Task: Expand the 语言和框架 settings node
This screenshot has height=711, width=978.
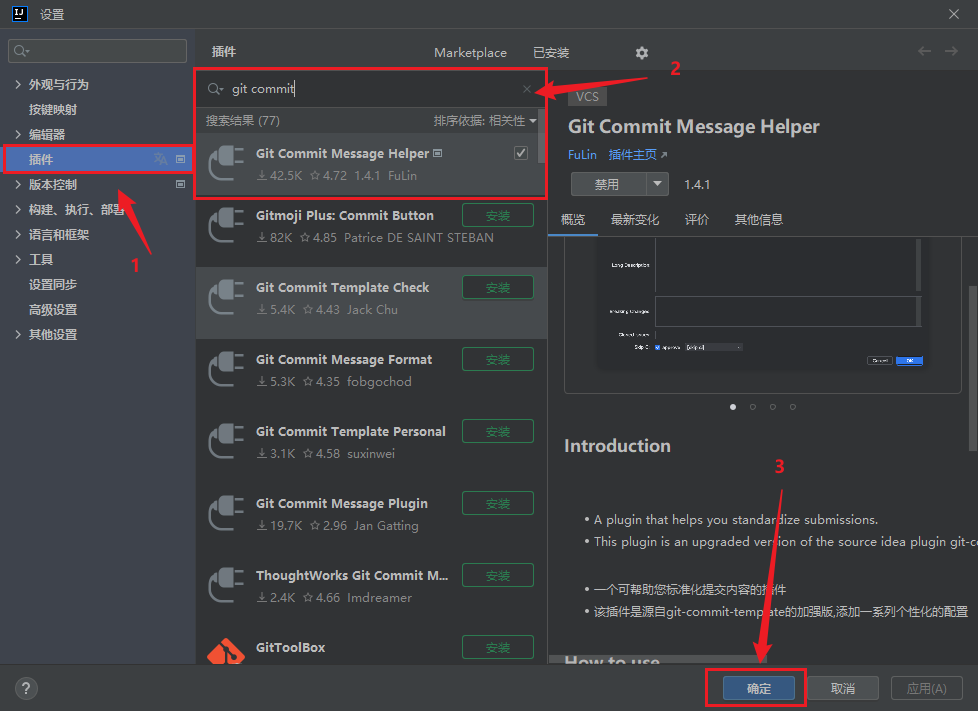Action: pos(18,234)
